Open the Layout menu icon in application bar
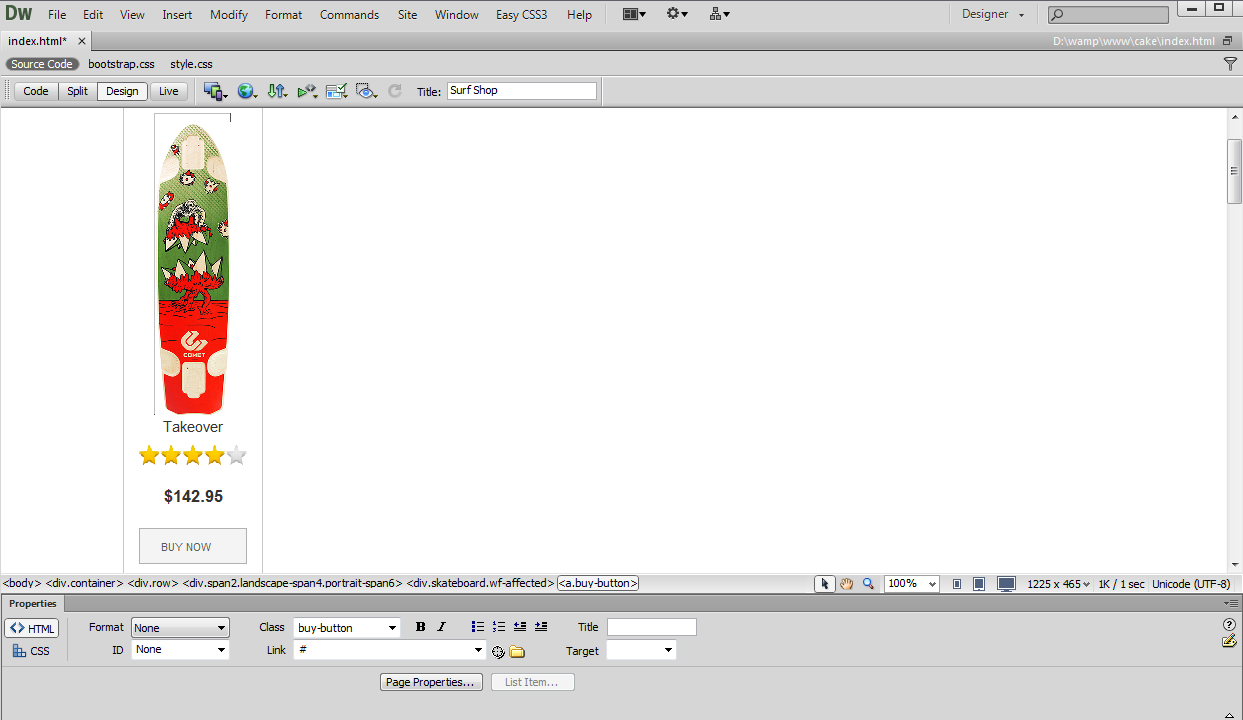Screen dimensions: 1243x720 point(634,14)
